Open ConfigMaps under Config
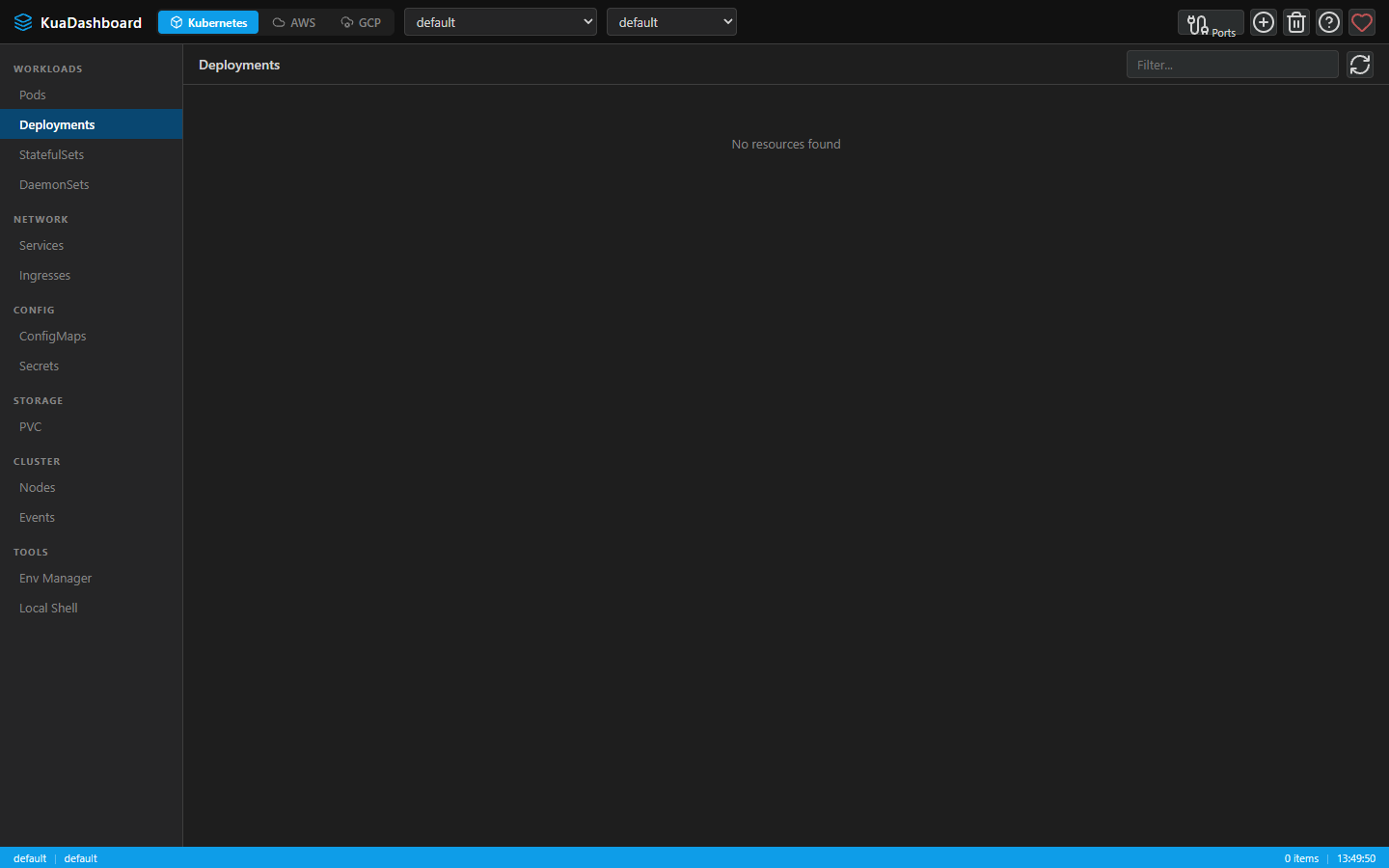The width and height of the screenshot is (1389, 868). (x=91, y=336)
